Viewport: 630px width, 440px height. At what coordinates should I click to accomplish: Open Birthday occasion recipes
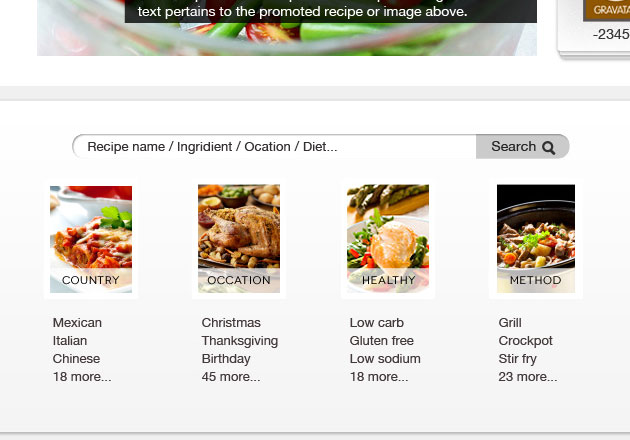226,358
